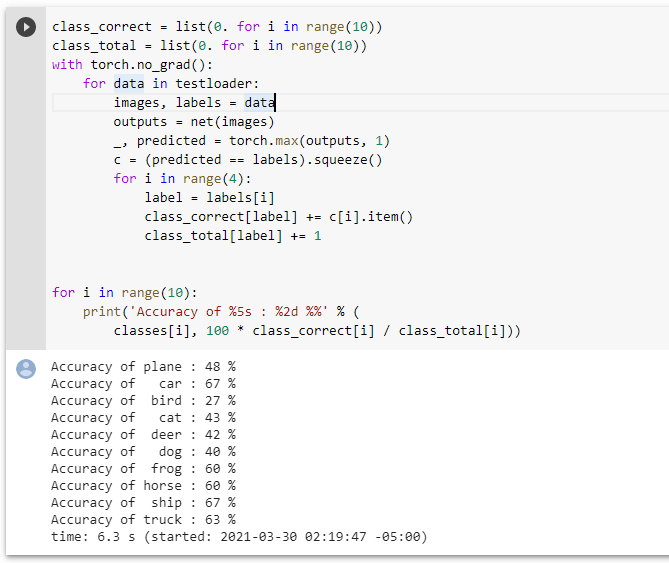
Task: Click output 'Accuracy of cat : 43 %'
Action: coord(143,418)
